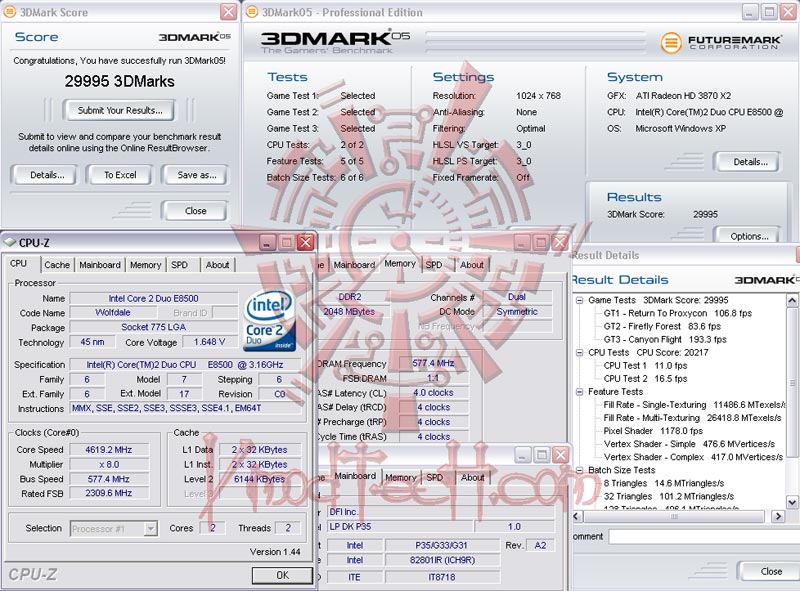Screen dimensions: 800x591
Task: Select GT2 - Firefly Forest row
Action: 662,326
